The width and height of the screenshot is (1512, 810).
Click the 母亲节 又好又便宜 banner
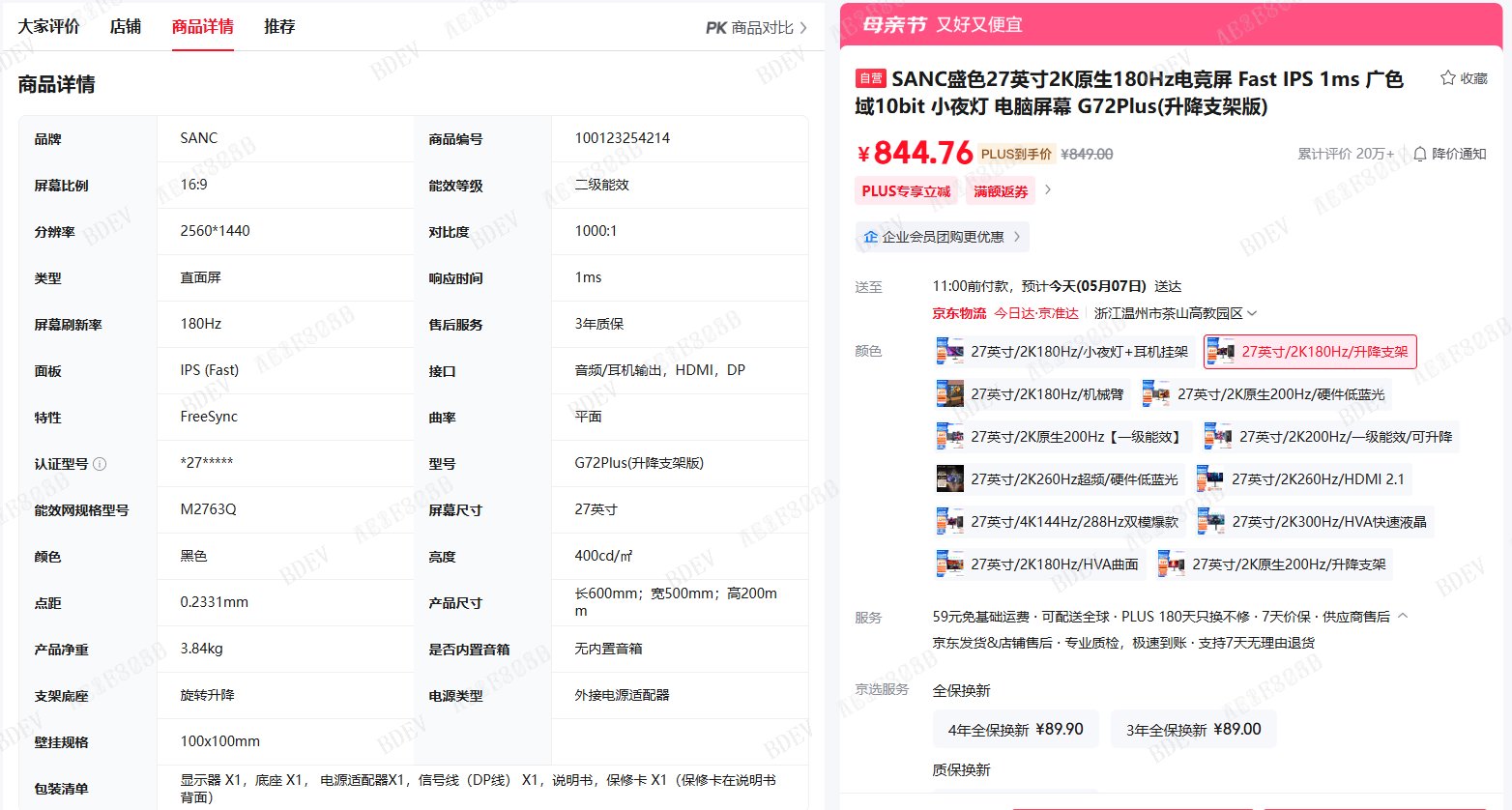tap(1171, 24)
